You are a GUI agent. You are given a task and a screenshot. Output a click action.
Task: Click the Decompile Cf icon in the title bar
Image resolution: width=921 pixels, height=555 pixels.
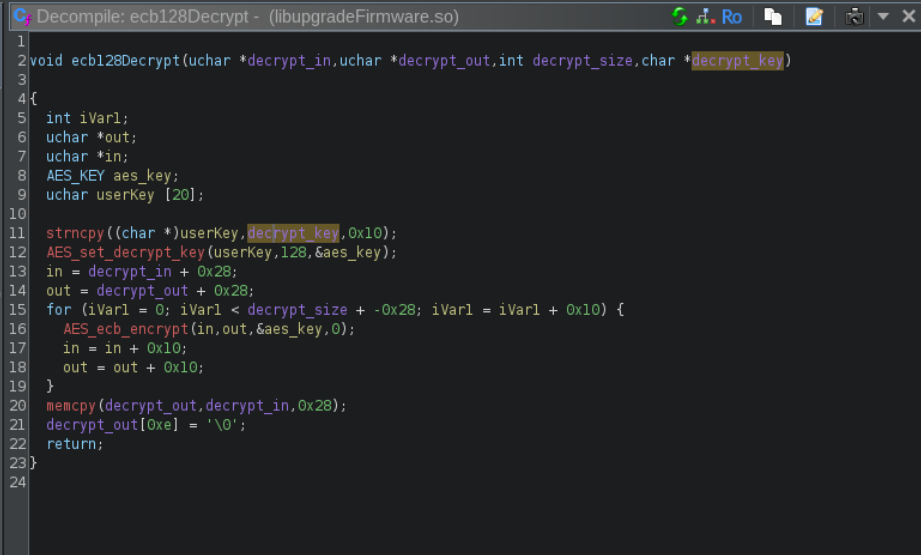pyautogui.click(x=22, y=16)
